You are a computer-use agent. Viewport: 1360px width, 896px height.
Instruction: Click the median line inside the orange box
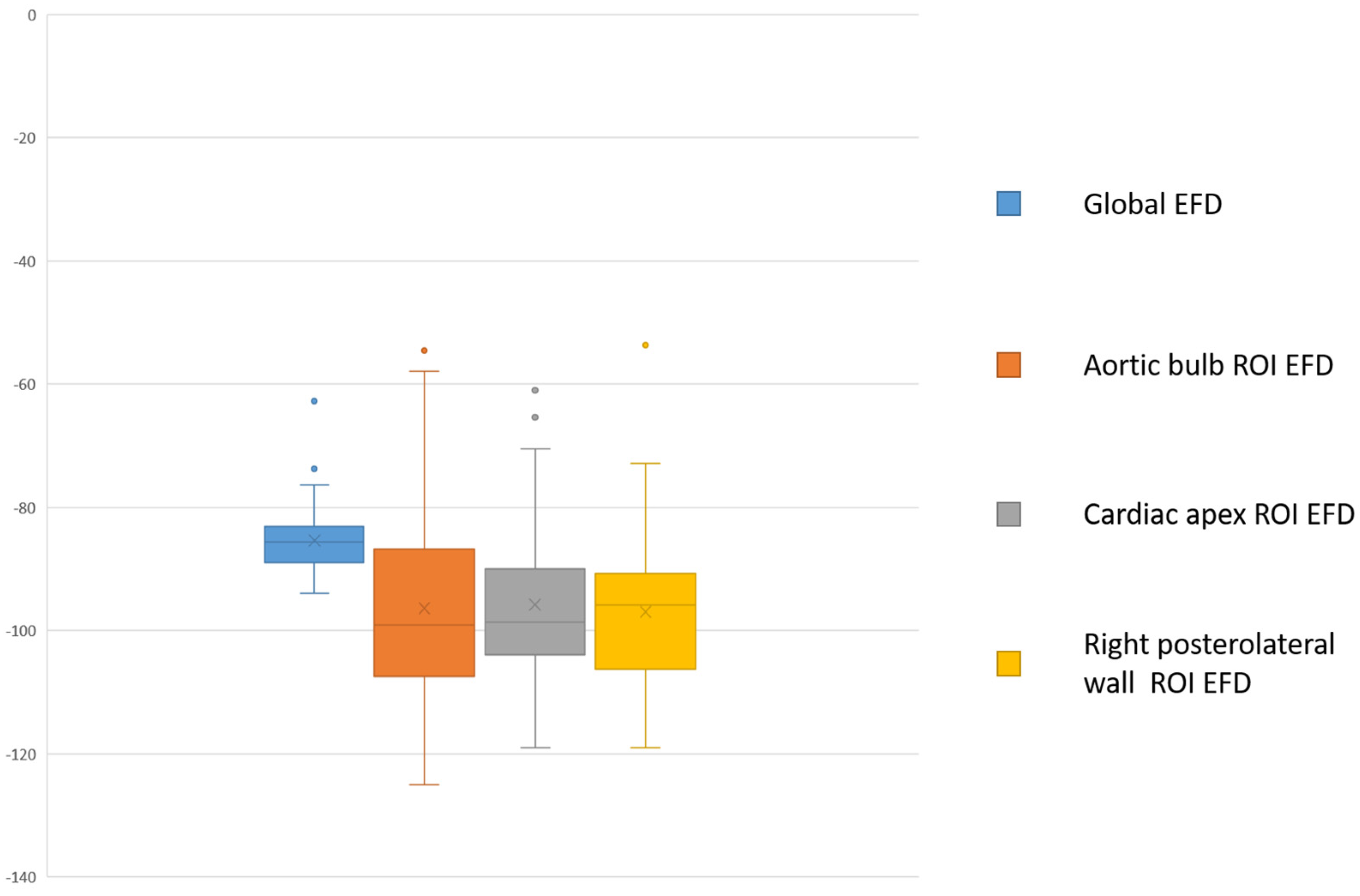[424, 624]
